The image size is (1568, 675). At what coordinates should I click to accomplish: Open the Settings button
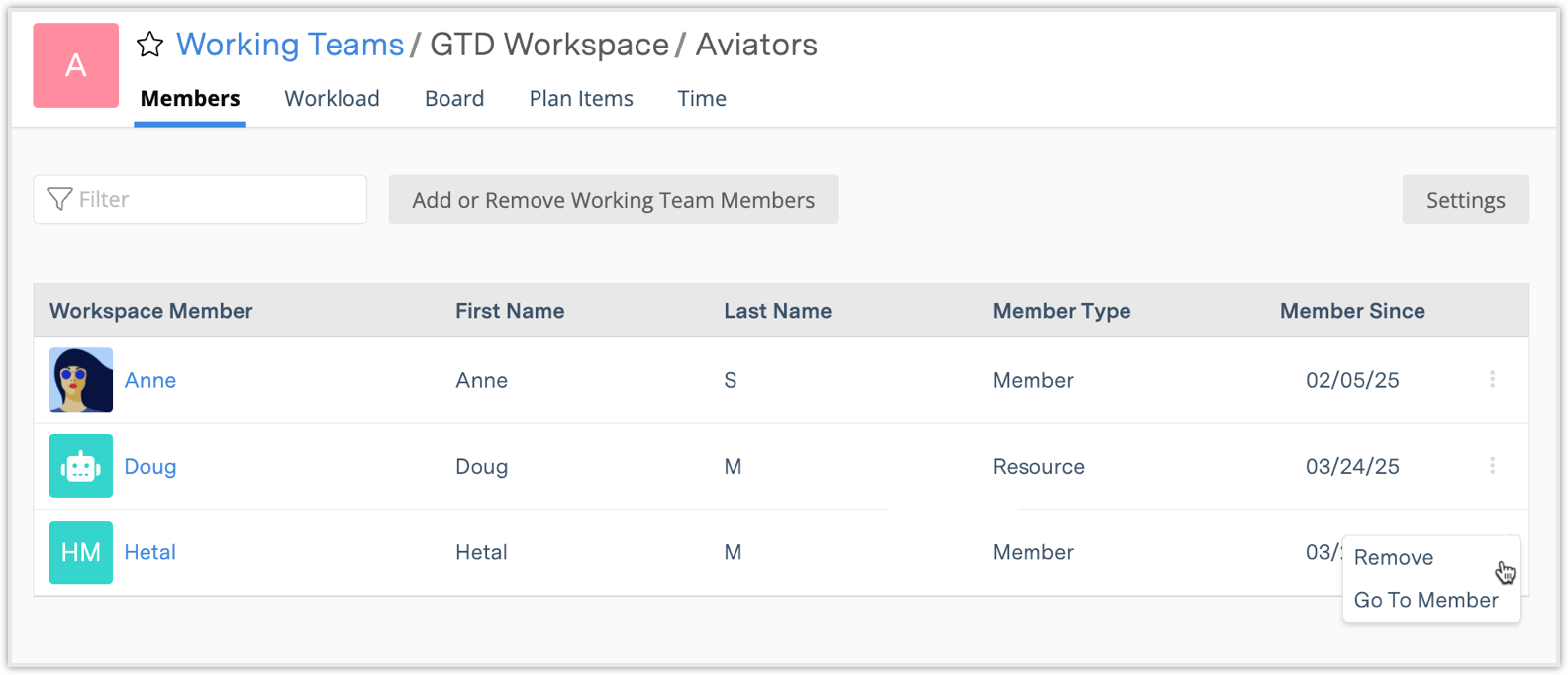[1465, 200]
